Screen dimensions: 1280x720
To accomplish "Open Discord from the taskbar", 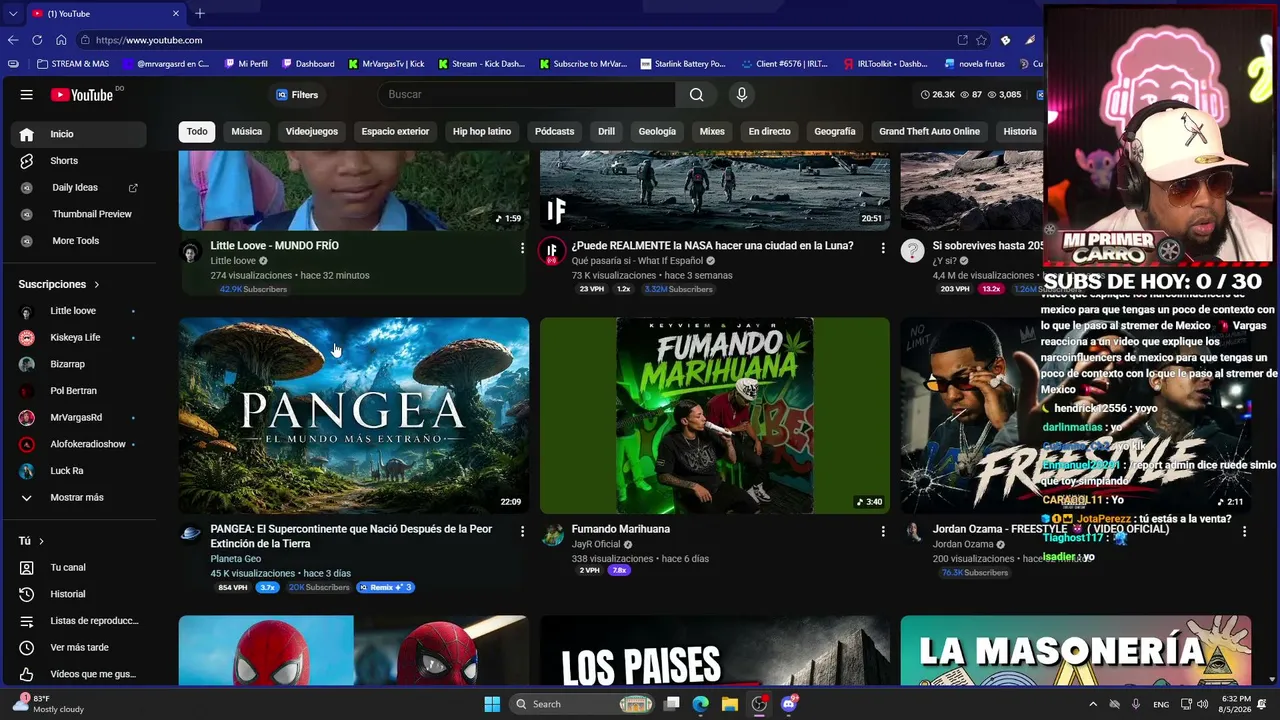I will pyautogui.click(x=788, y=704).
